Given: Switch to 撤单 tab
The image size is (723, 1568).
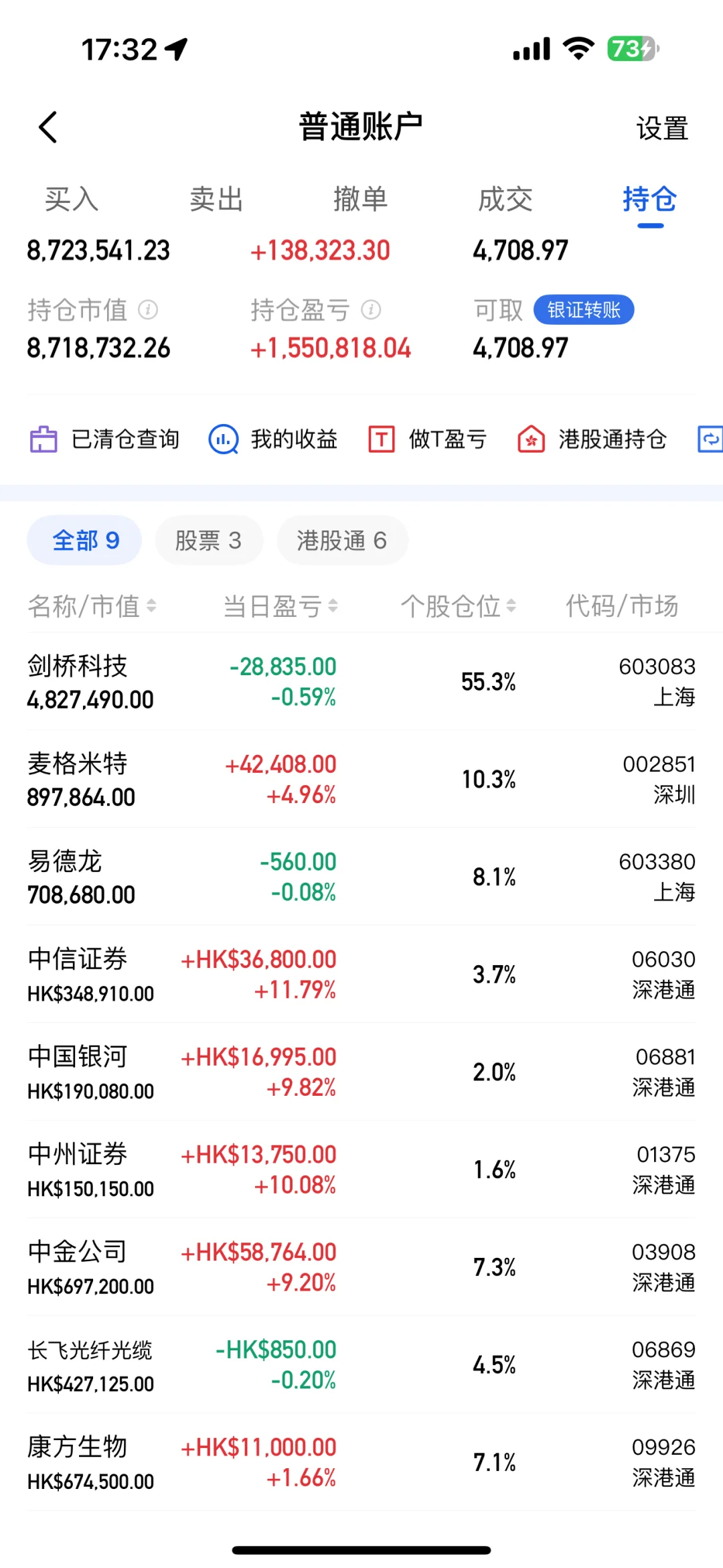Looking at the screenshot, I should pos(361,199).
